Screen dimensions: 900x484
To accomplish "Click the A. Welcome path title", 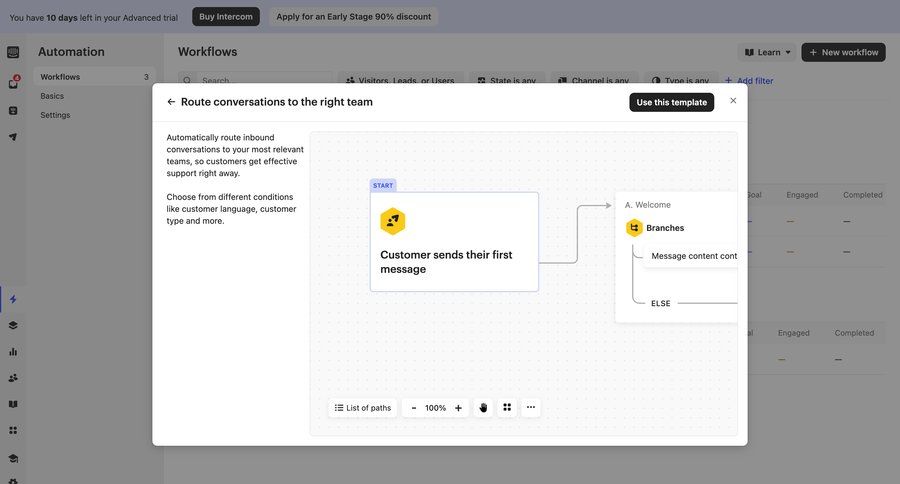I will click(x=647, y=205).
